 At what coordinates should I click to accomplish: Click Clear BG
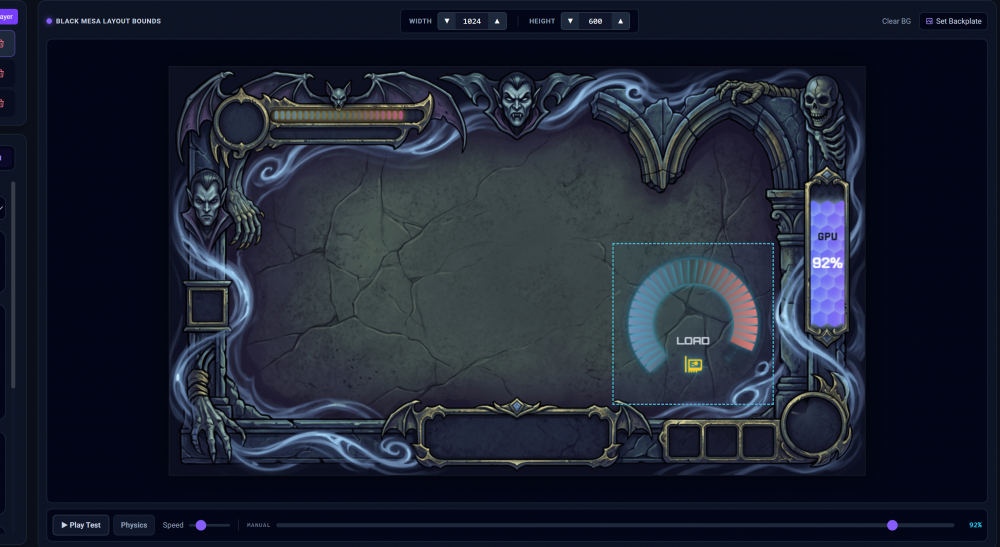[x=896, y=21]
